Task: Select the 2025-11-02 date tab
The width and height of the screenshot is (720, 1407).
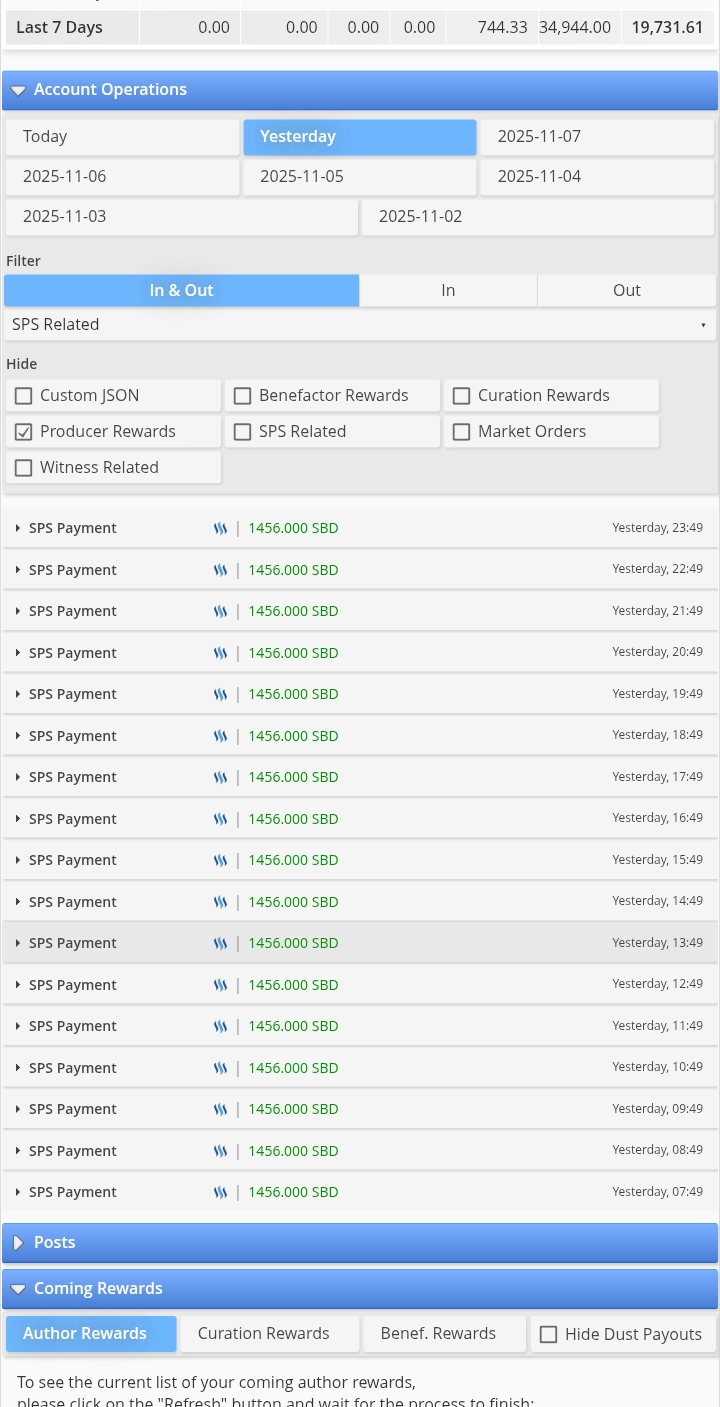Action: point(538,217)
